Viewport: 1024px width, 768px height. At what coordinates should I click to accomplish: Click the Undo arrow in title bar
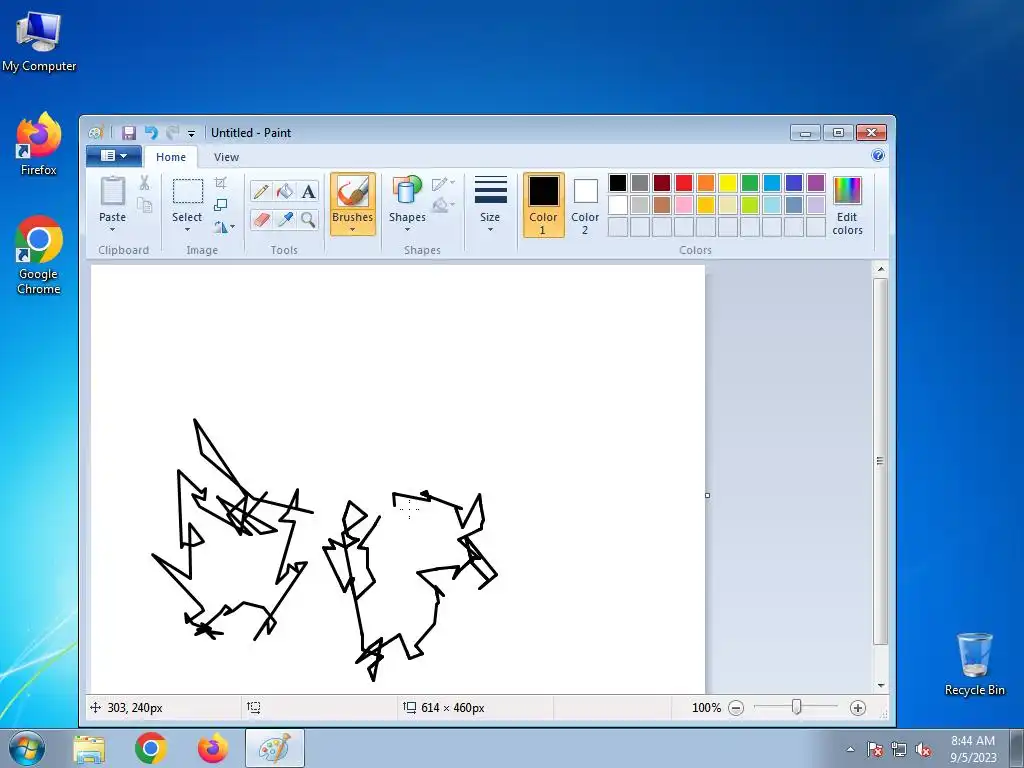click(151, 133)
